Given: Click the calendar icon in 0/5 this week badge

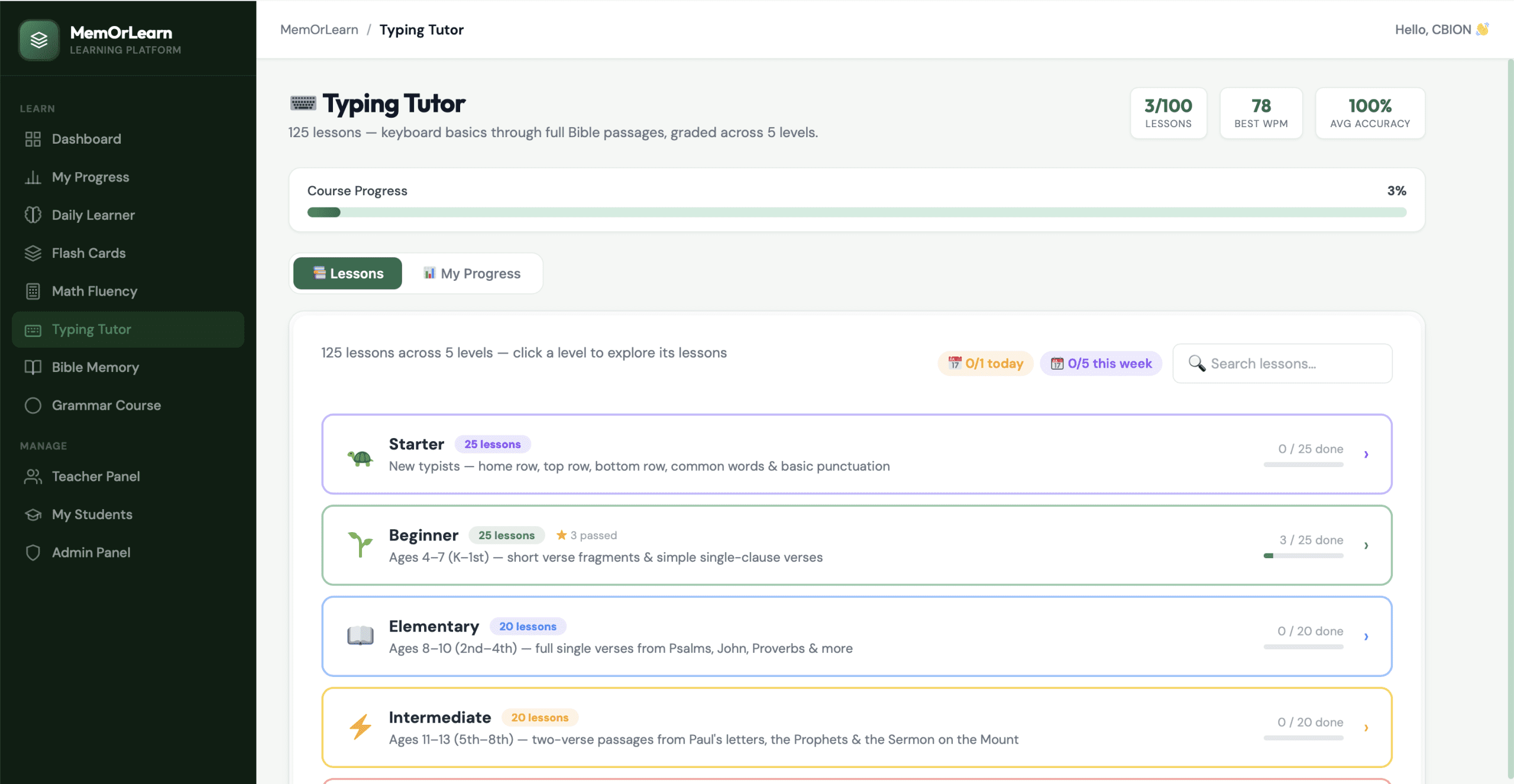Looking at the screenshot, I should pyautogui.click(x=1057, y=364).
